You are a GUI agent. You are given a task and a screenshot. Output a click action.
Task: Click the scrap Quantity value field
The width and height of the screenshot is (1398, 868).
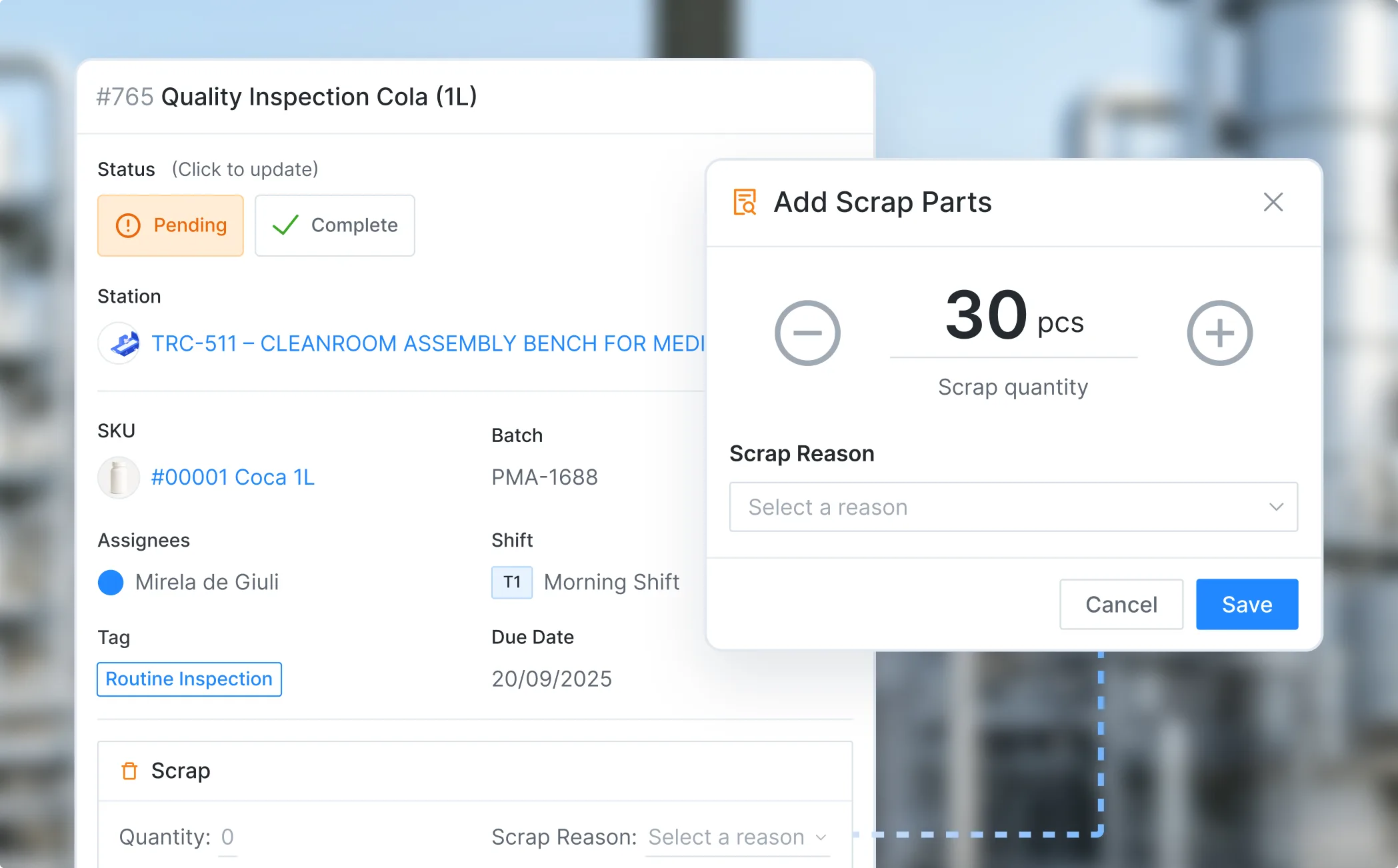(227, 837)
